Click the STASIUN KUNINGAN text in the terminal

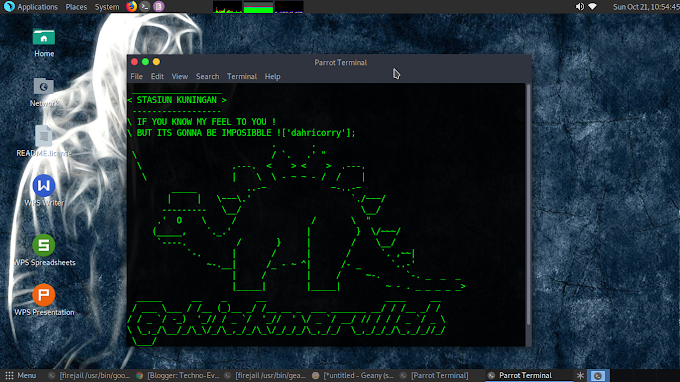point(177,100)
